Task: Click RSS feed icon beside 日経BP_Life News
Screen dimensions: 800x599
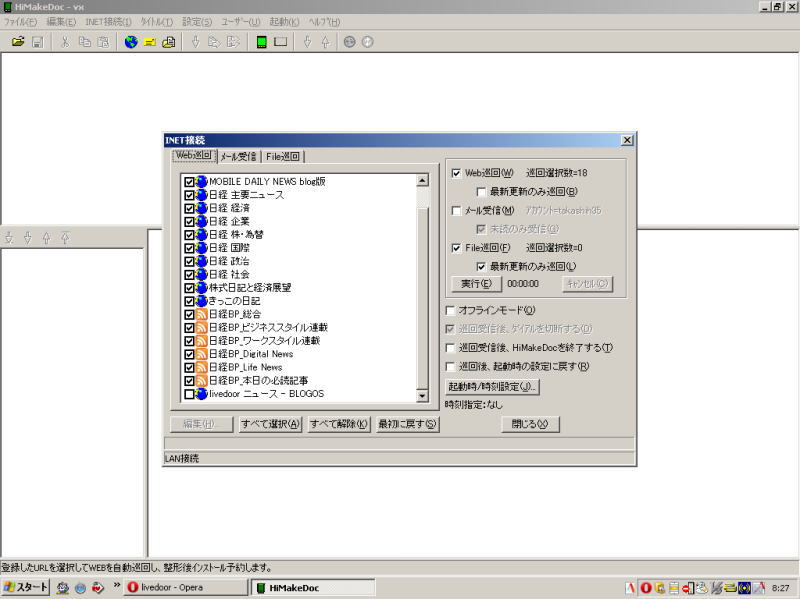Action: click(202, 367)
